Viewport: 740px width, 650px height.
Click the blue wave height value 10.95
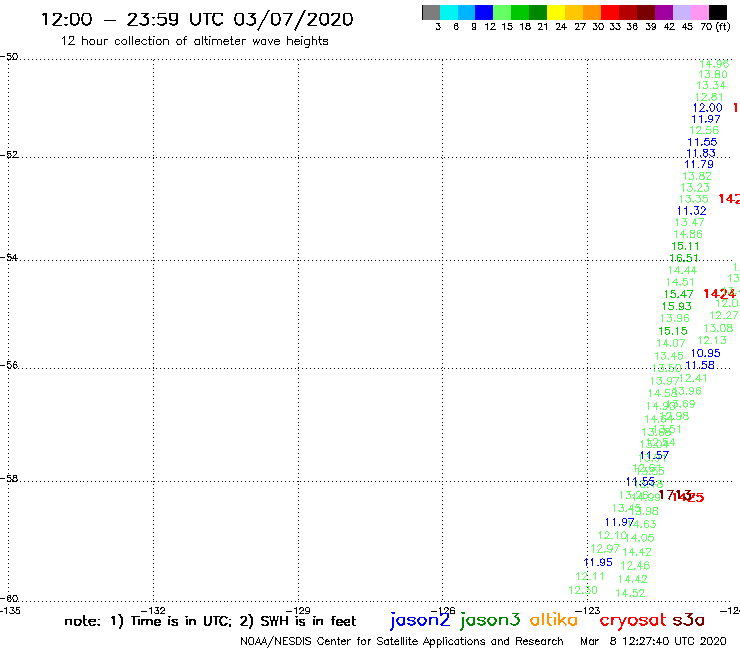pos(706,354)
